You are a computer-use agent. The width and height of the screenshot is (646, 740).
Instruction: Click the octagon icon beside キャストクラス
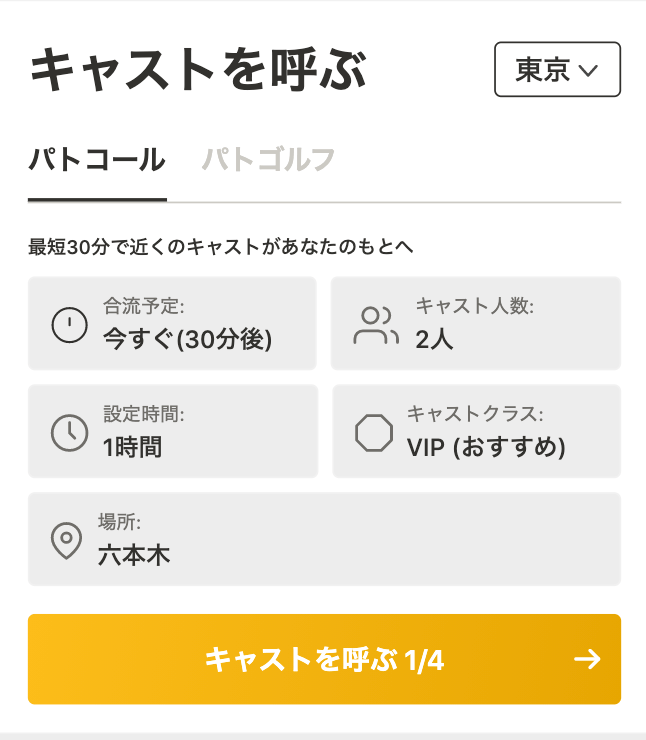[374, 432]
